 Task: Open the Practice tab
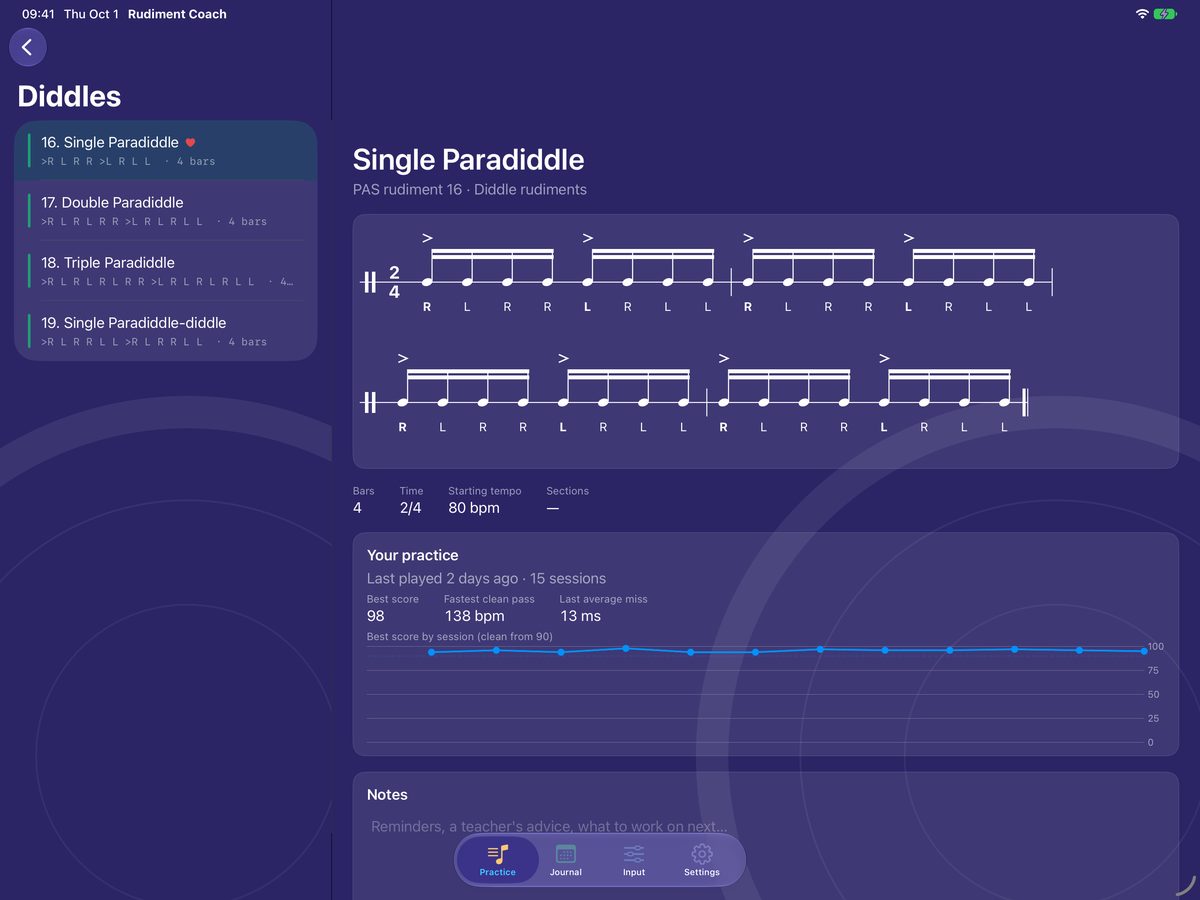(497, 860)
